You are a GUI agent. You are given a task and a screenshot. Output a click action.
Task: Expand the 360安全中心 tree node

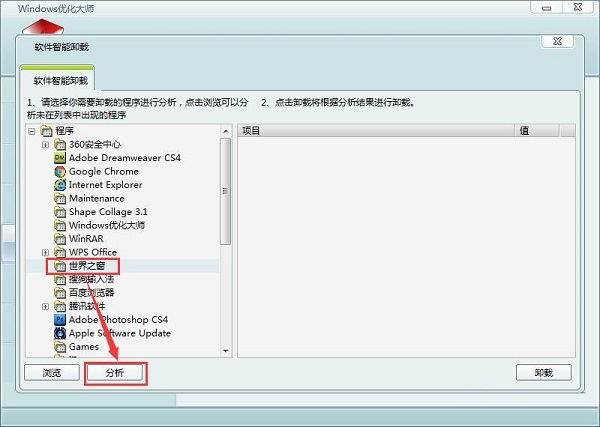click(46, 145)
